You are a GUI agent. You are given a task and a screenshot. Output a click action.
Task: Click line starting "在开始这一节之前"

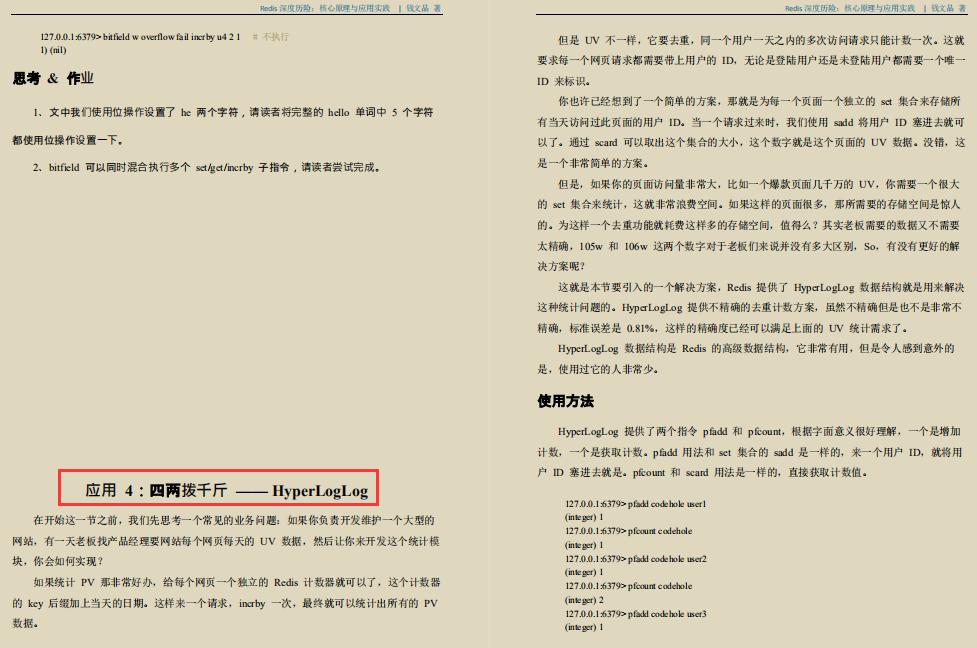[x=234, y=520]
